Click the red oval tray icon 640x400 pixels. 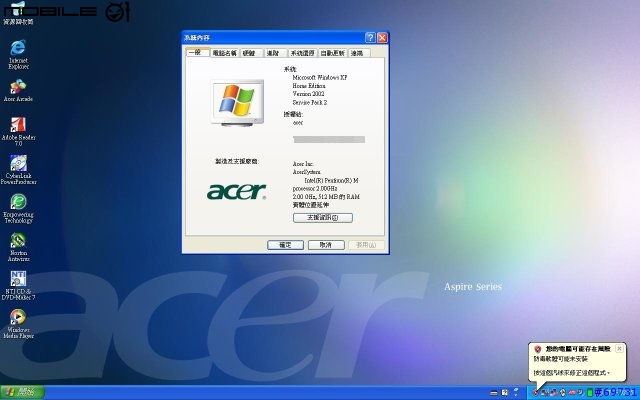point(572,392)
